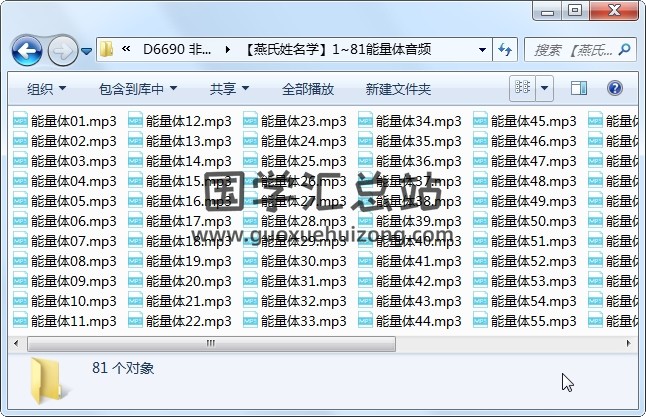Click 全部播放 toolbar button

[307, 89]
